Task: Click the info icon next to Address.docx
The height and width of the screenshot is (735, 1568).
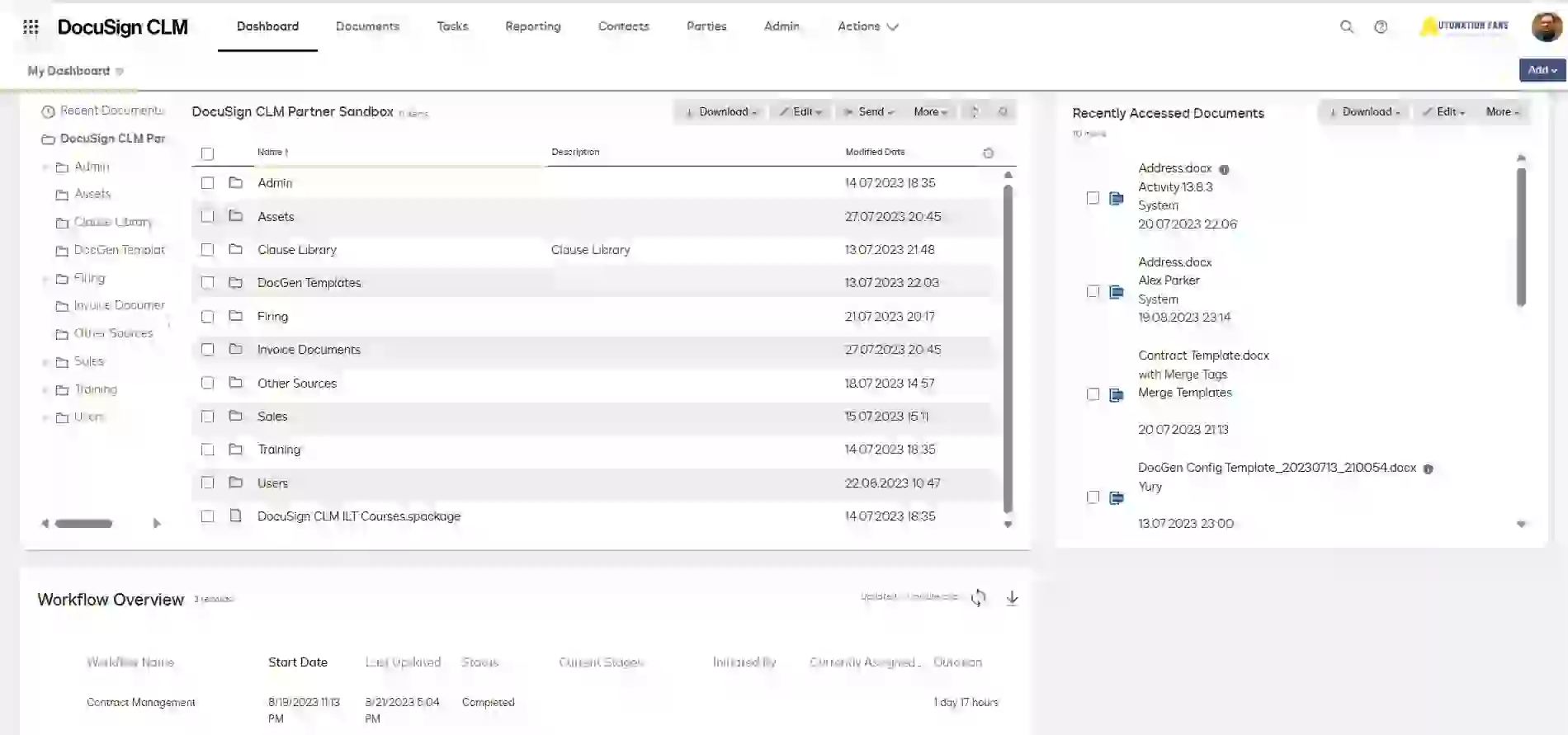Action: (x=1224, y=169)
